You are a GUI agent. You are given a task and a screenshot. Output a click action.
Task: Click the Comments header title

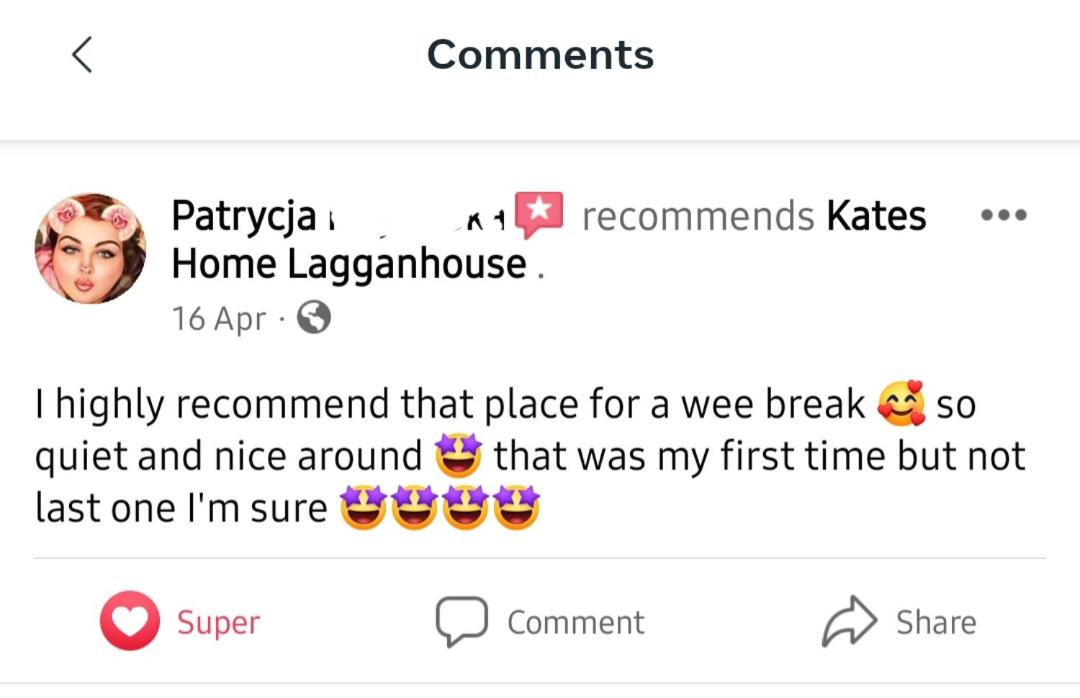point(540,54)
